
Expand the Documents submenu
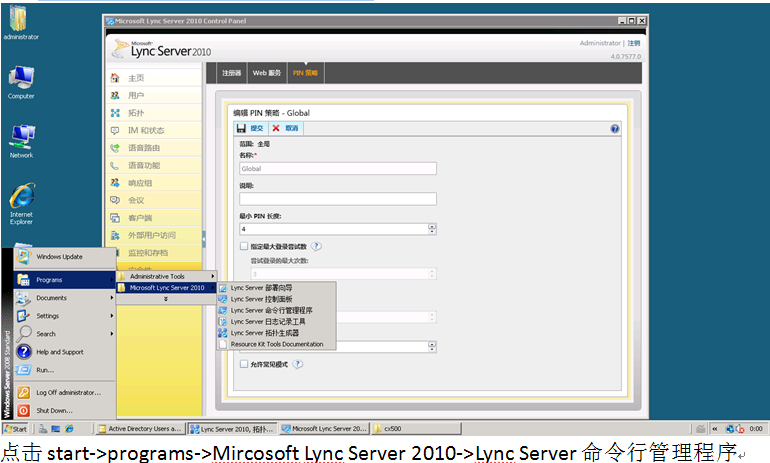[x=112, y=298]
